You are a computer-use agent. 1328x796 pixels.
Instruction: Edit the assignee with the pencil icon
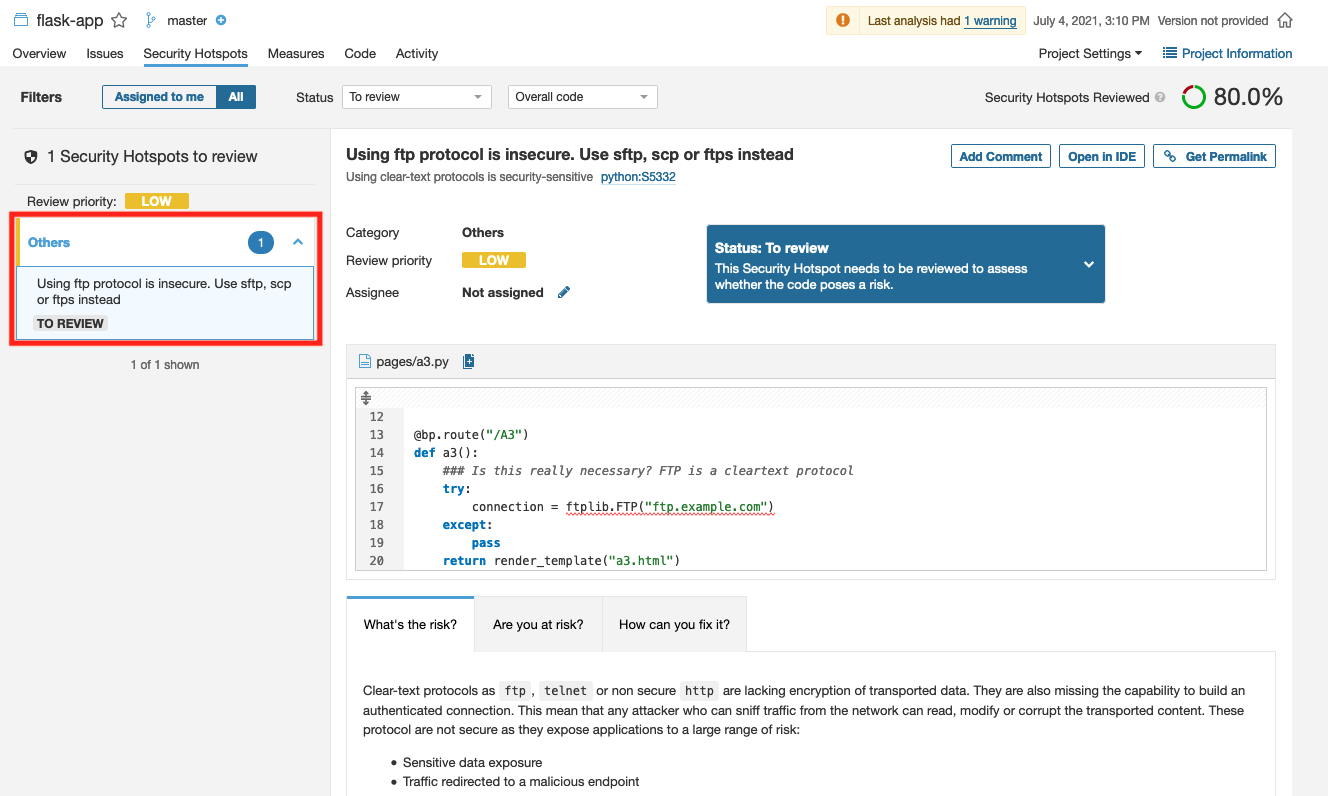click(564, 292)
